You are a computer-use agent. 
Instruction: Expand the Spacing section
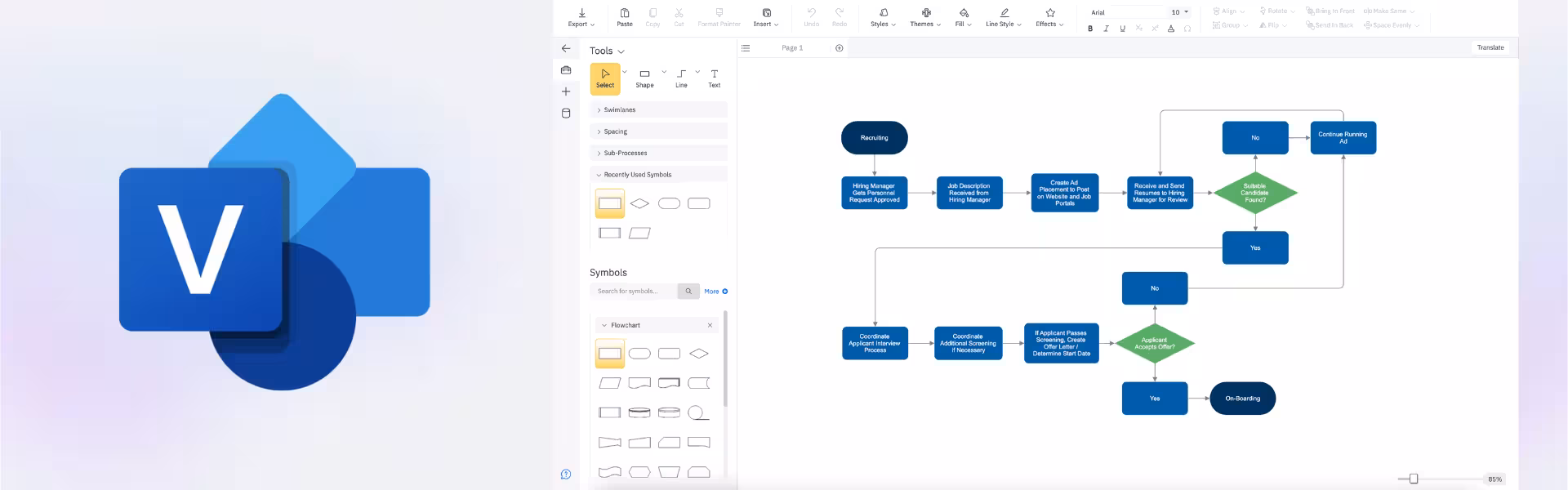(x=658, y=131)
